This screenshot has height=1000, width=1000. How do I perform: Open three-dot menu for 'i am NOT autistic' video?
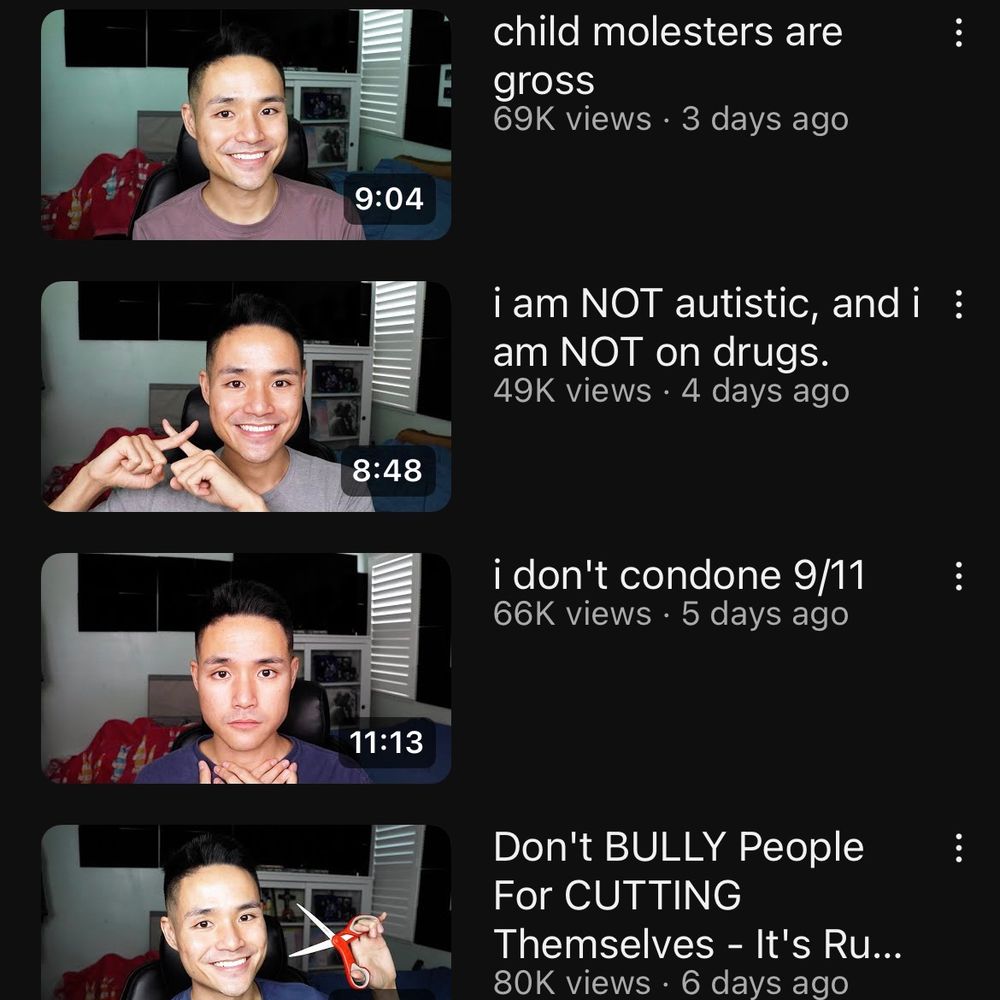pyautogui.click(x=958, y=304)
